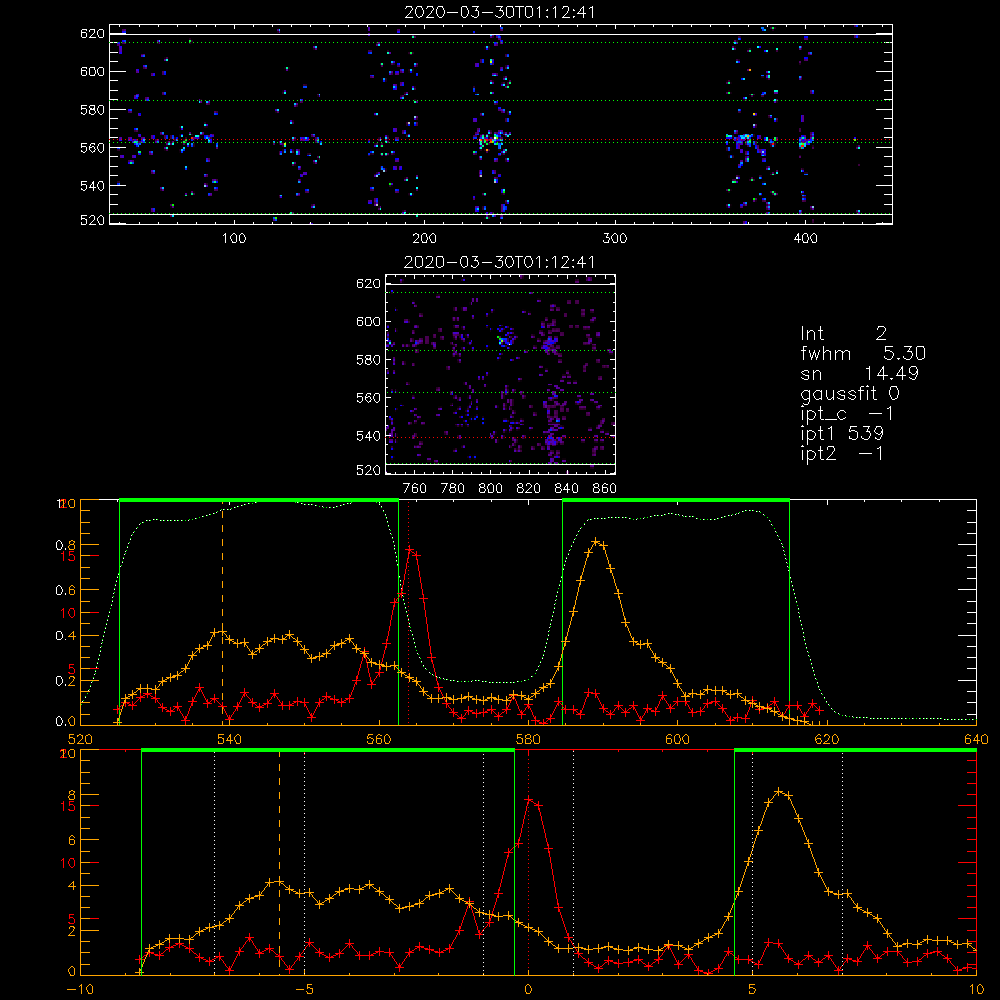Click the red curve peak at 0 in the bottom plot
The image size is (1000, 1000).
(x=529, y=798)
